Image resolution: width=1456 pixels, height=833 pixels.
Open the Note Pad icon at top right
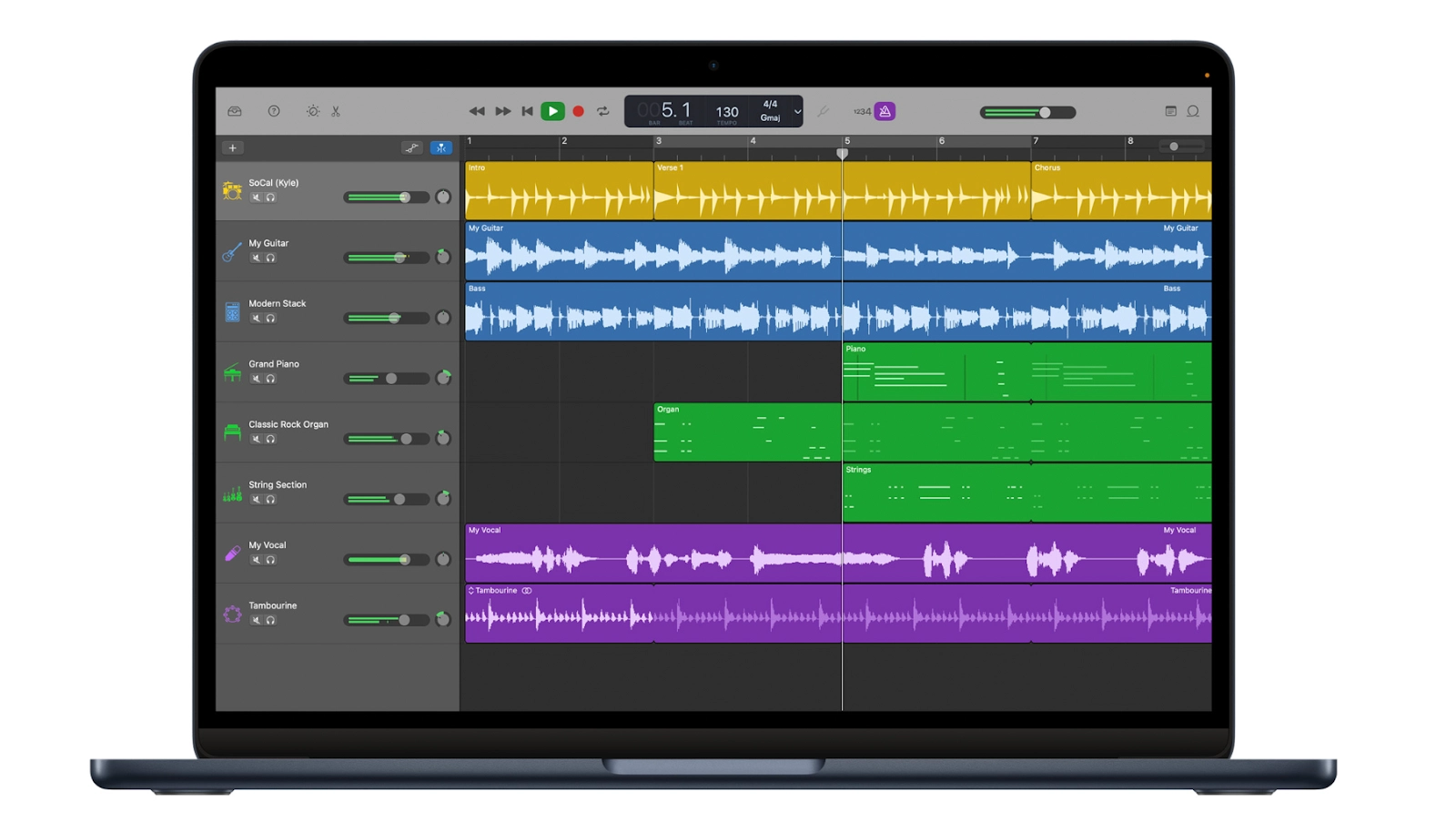(x=1170, y=111)
